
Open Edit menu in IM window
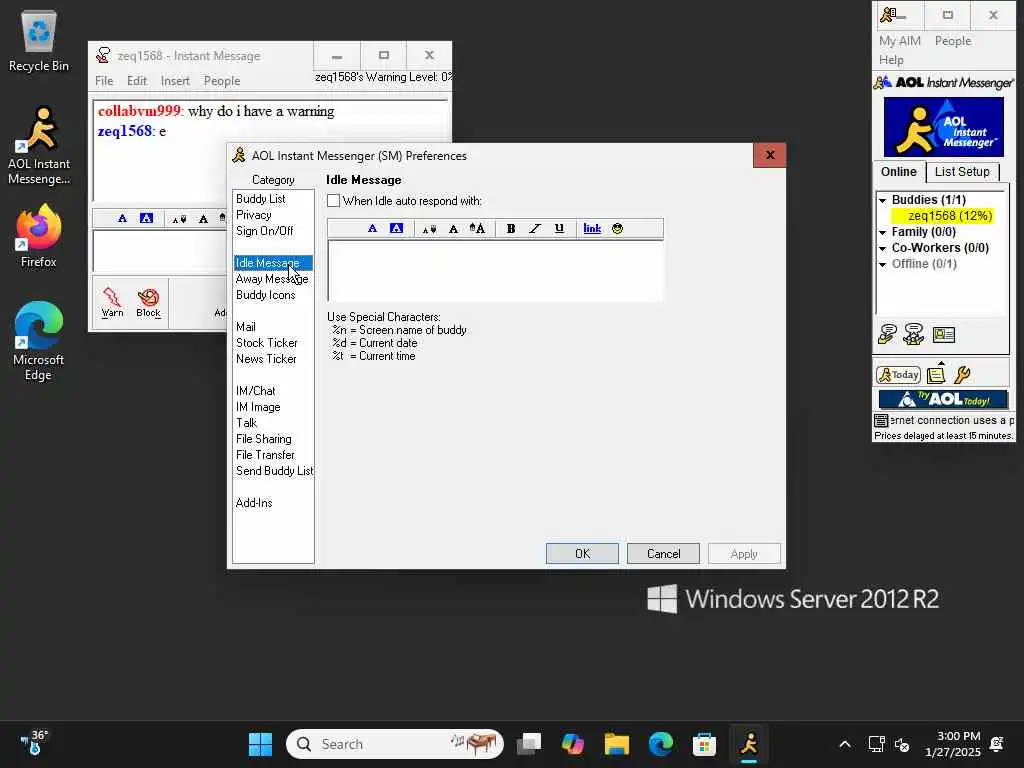pyautogui.click(x=136, y=81)
